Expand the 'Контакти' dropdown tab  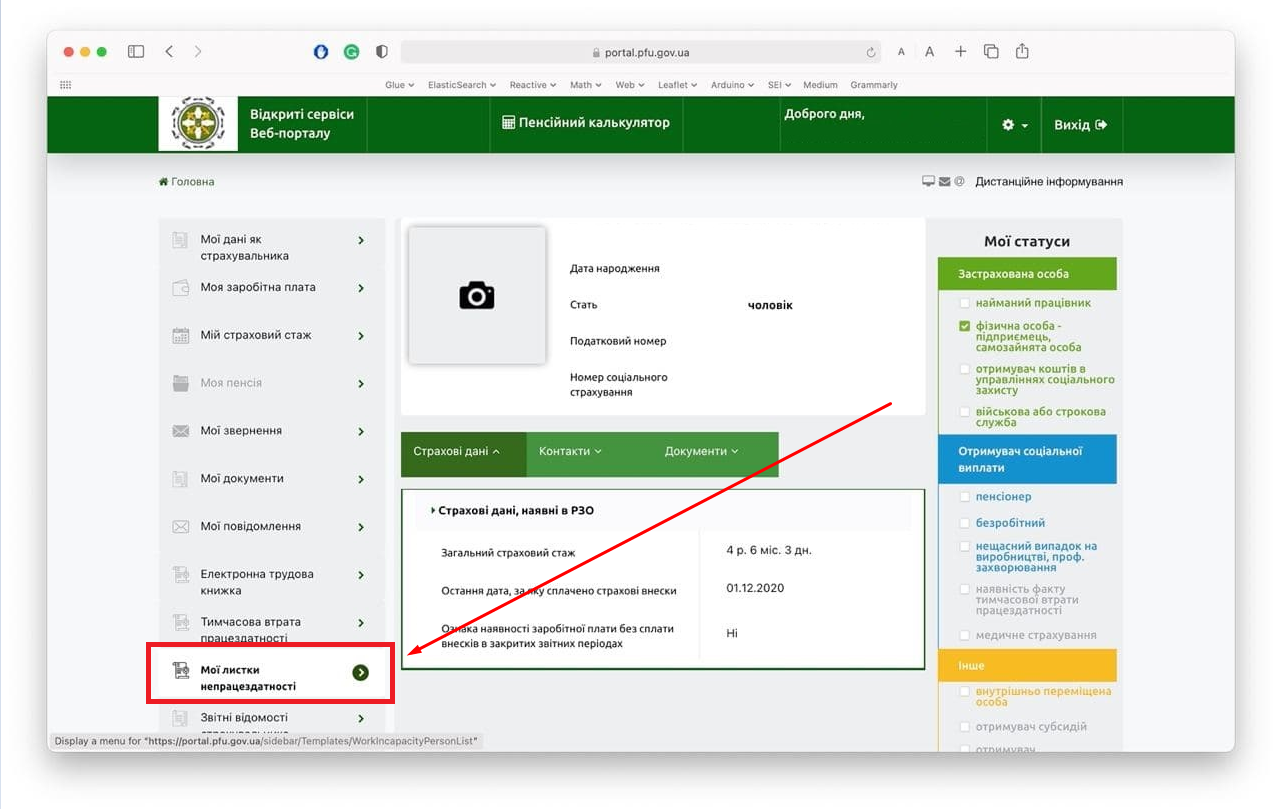tap(570, 452)
